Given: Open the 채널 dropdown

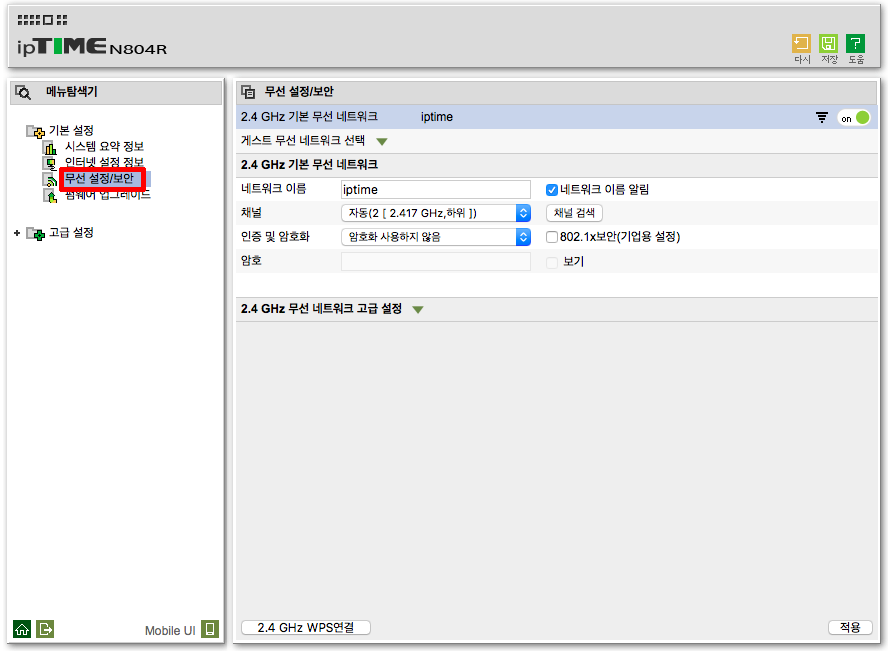Looking at the screenshot, I should tap(436, 213).
